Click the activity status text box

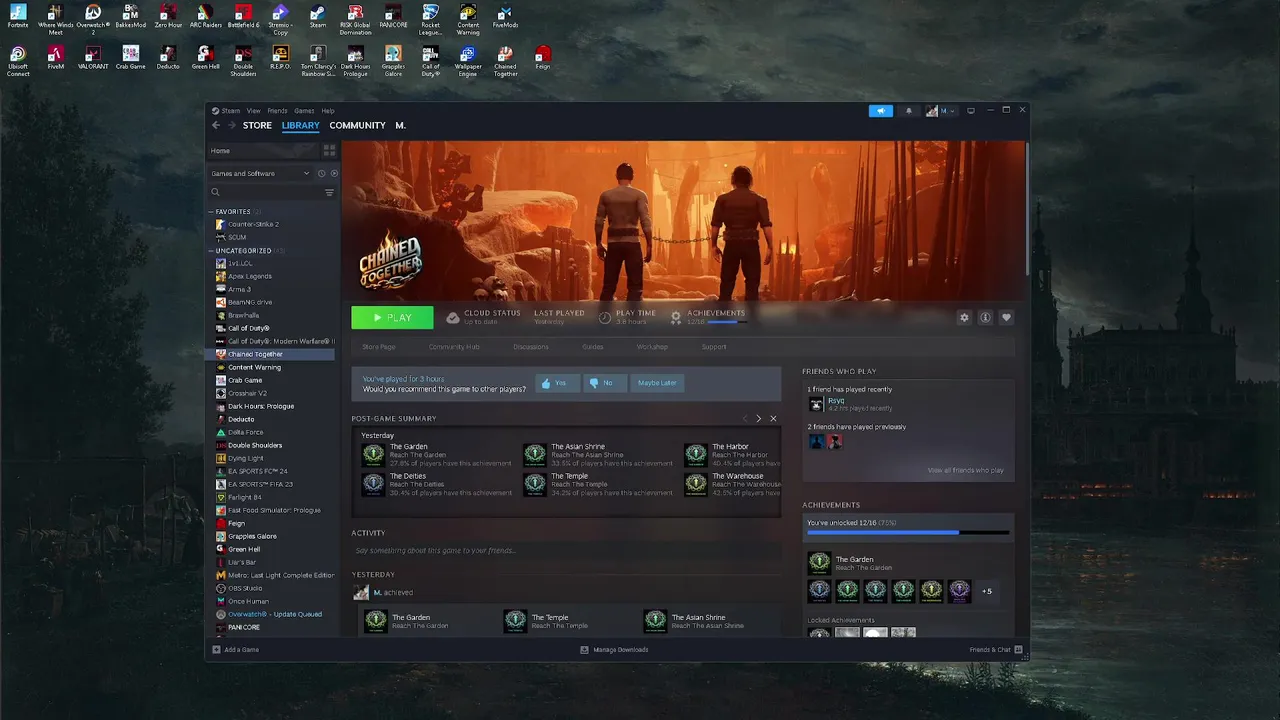click(x=566, y=551)
